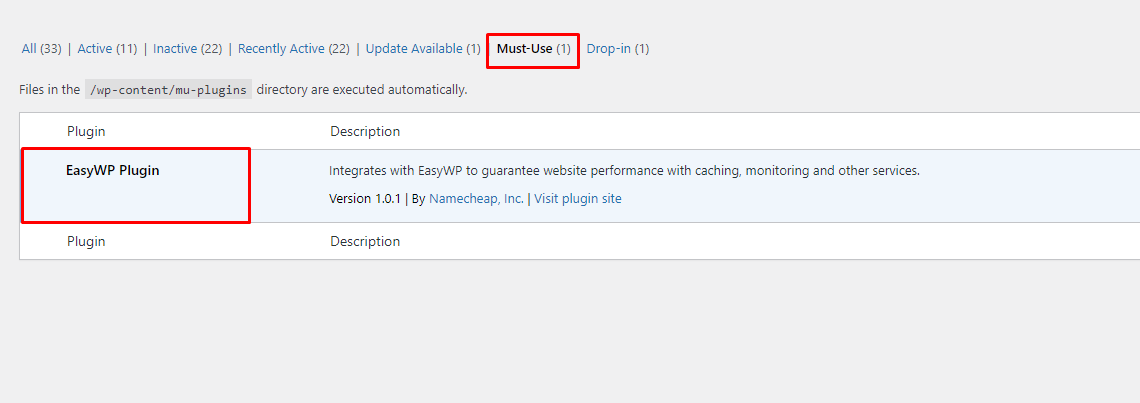Click the top Plugin column header

click(x=87, y=132)
